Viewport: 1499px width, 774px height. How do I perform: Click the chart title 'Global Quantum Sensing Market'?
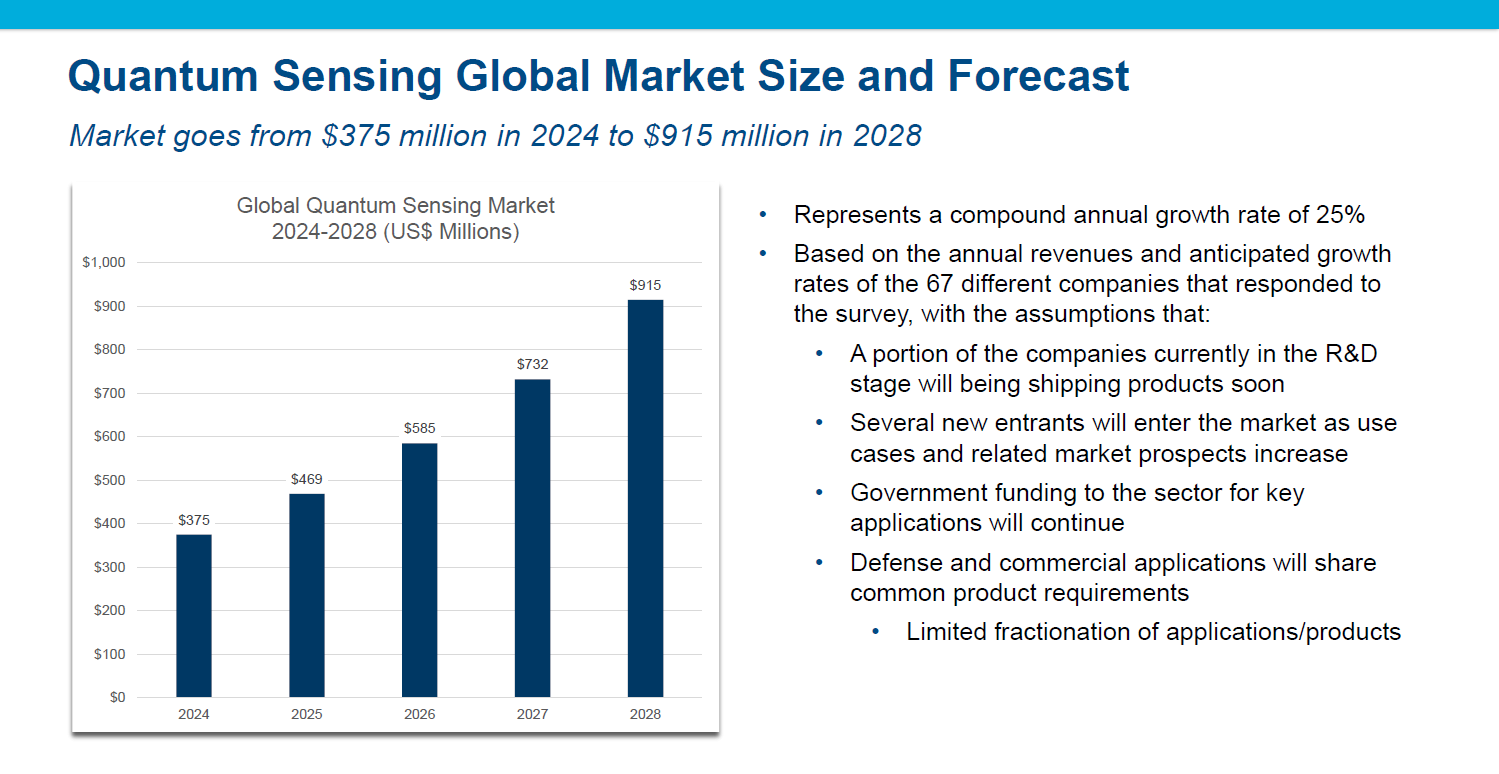pyautogui.click(x=395, y=206)
